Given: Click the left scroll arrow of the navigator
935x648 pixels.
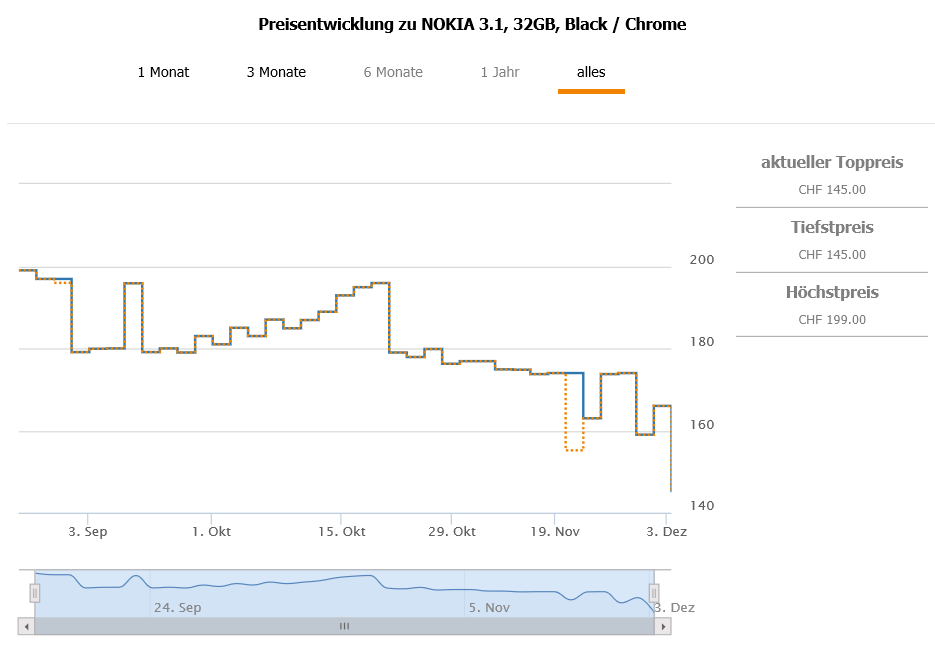Looking at the screenshot, I should point(27,626).
